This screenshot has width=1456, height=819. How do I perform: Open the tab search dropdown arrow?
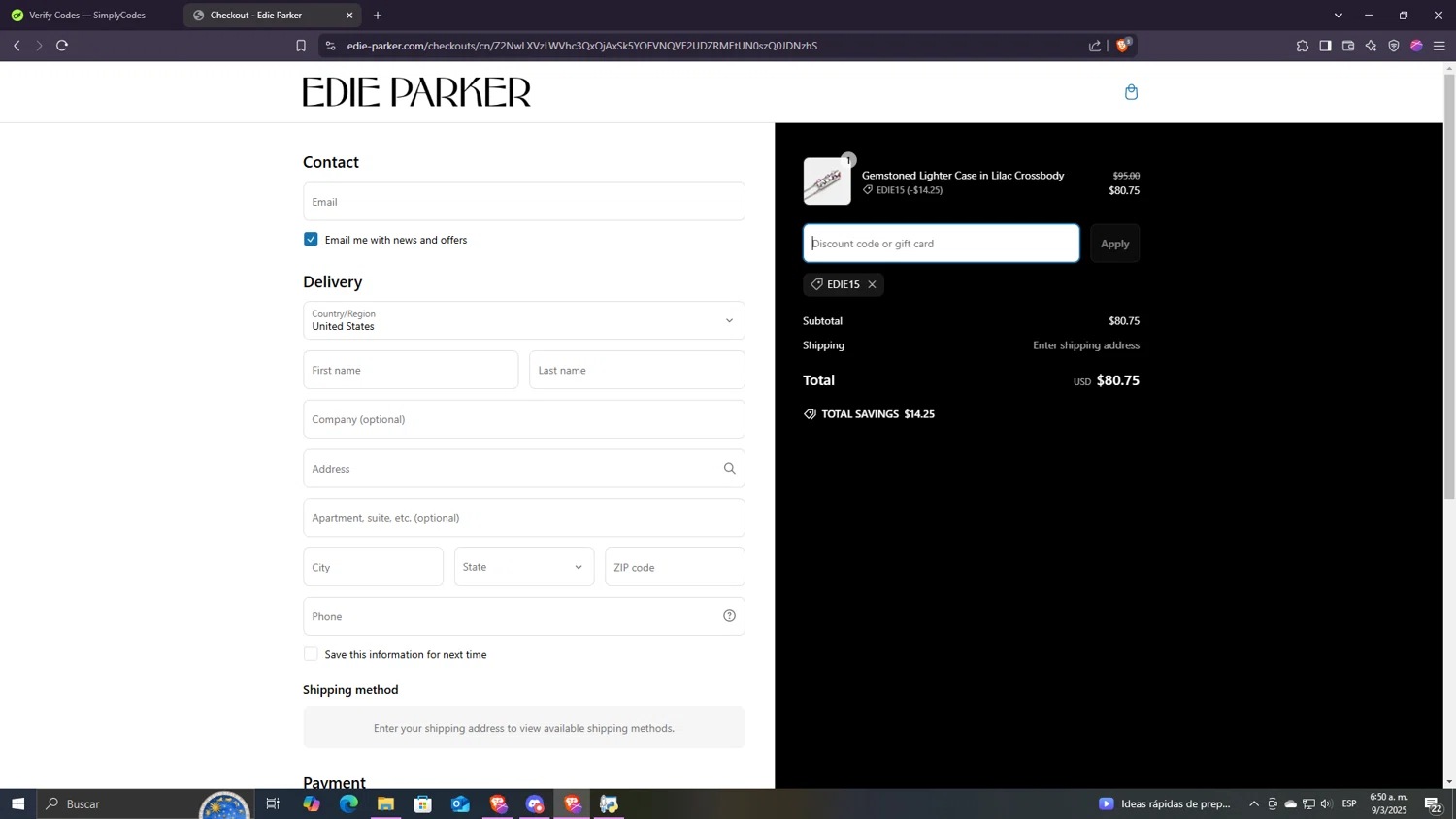tap(1339, 16)
